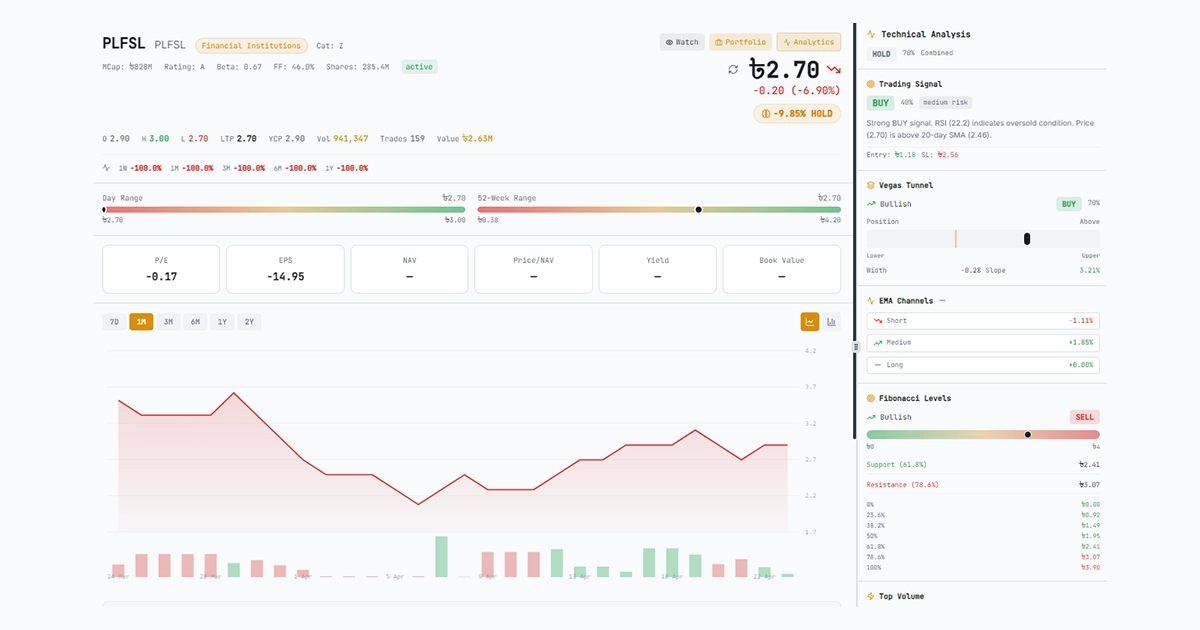Open the Portfolio briefcase button
This screenshot has width=1200, height=630.
coord(739,42)
